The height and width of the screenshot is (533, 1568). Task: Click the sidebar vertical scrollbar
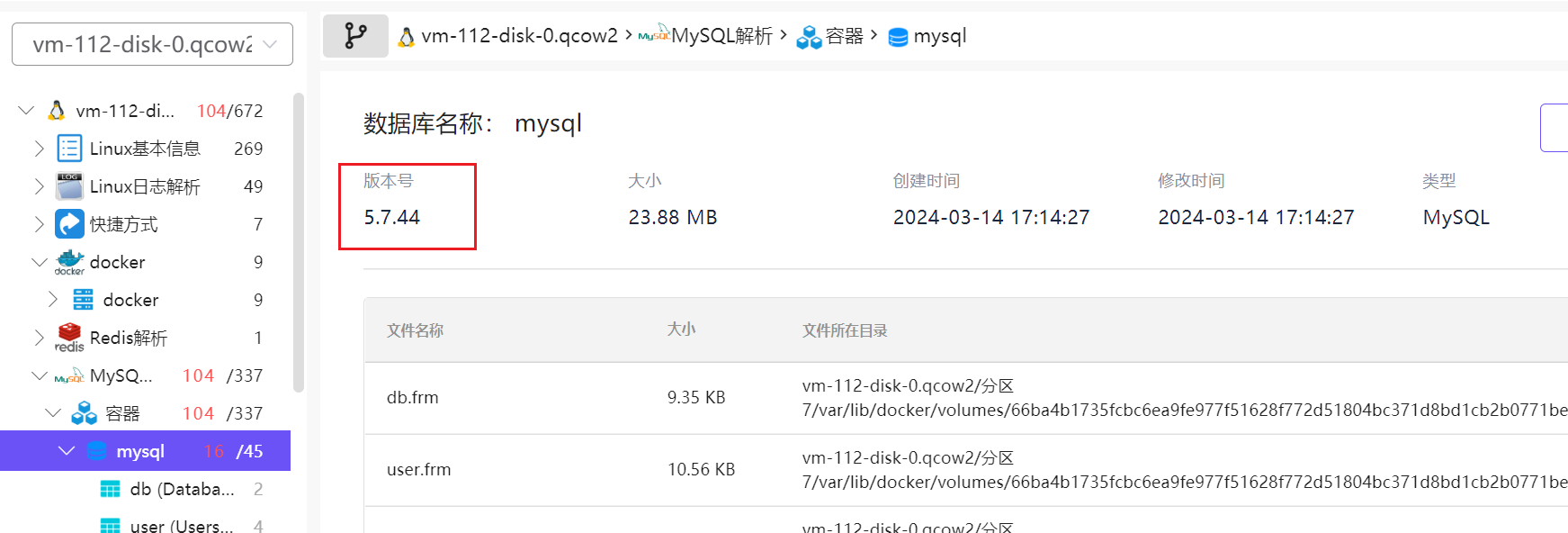[x=299, y=243]
